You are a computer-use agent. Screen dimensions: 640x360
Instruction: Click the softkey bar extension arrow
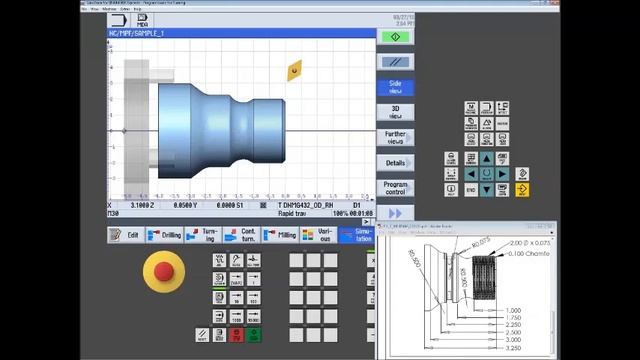[366, 222]
